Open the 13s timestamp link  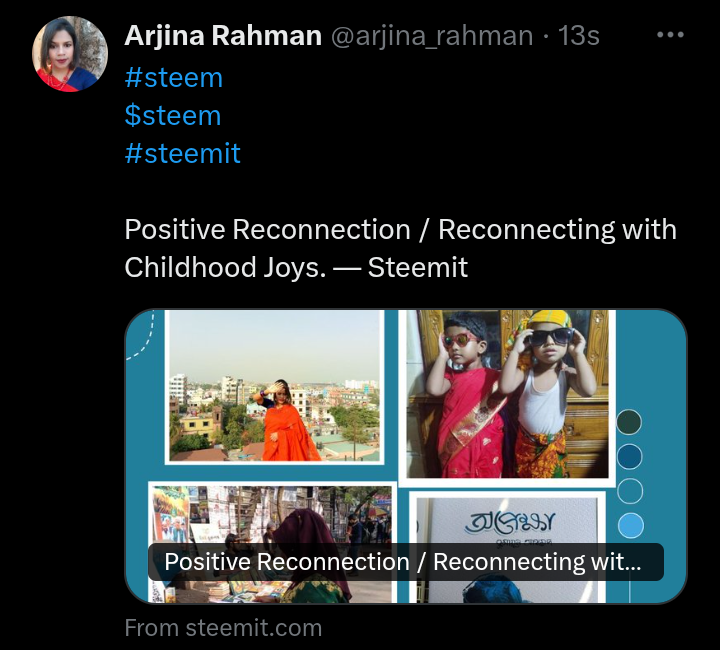coord(579,35)
